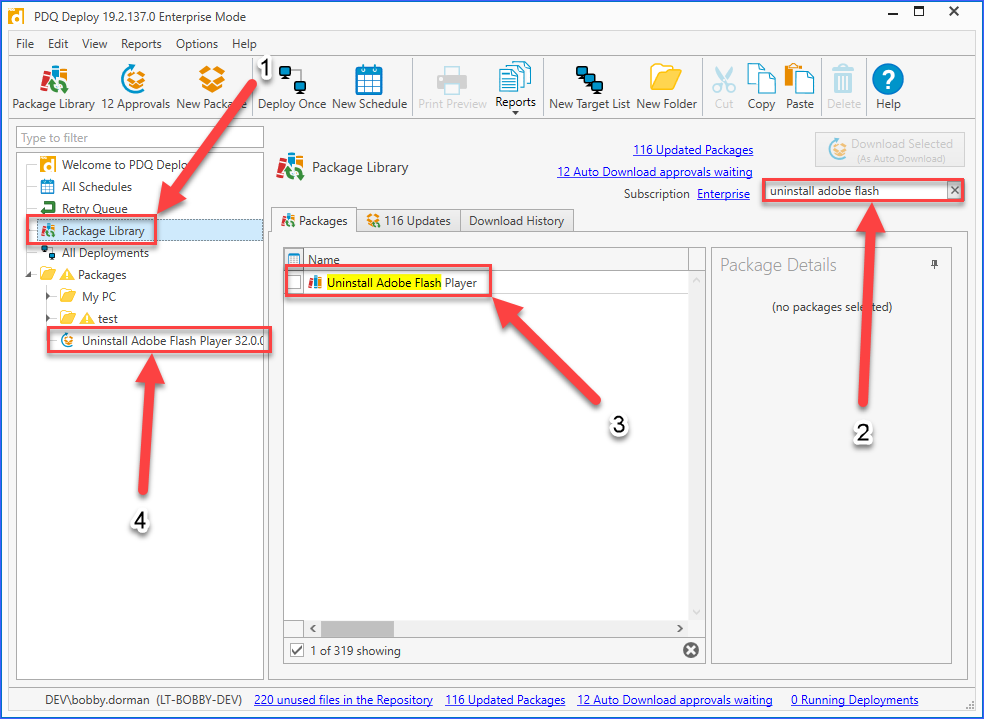This screenshot has height=719, width=984.
Task: Open the Edit menu
Action: [x=58, y=44]
